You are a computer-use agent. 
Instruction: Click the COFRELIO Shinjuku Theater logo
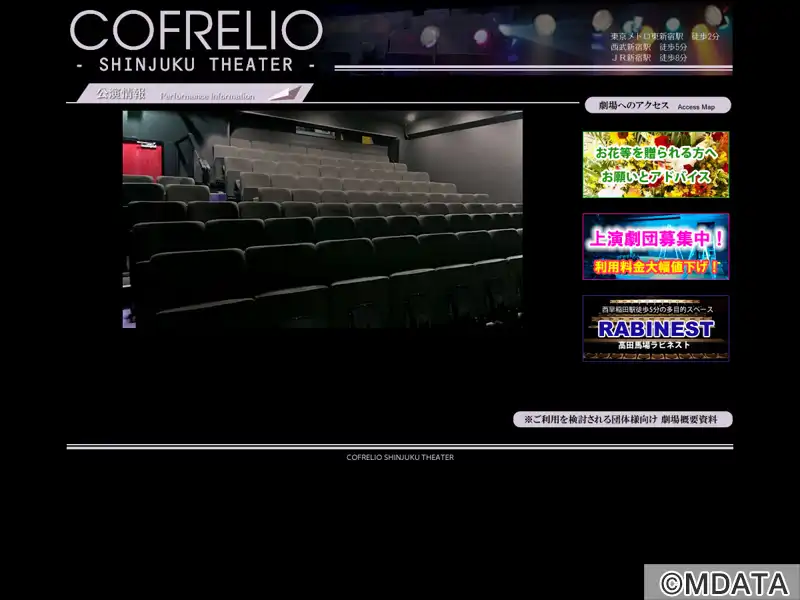click(x=196, y=41)
